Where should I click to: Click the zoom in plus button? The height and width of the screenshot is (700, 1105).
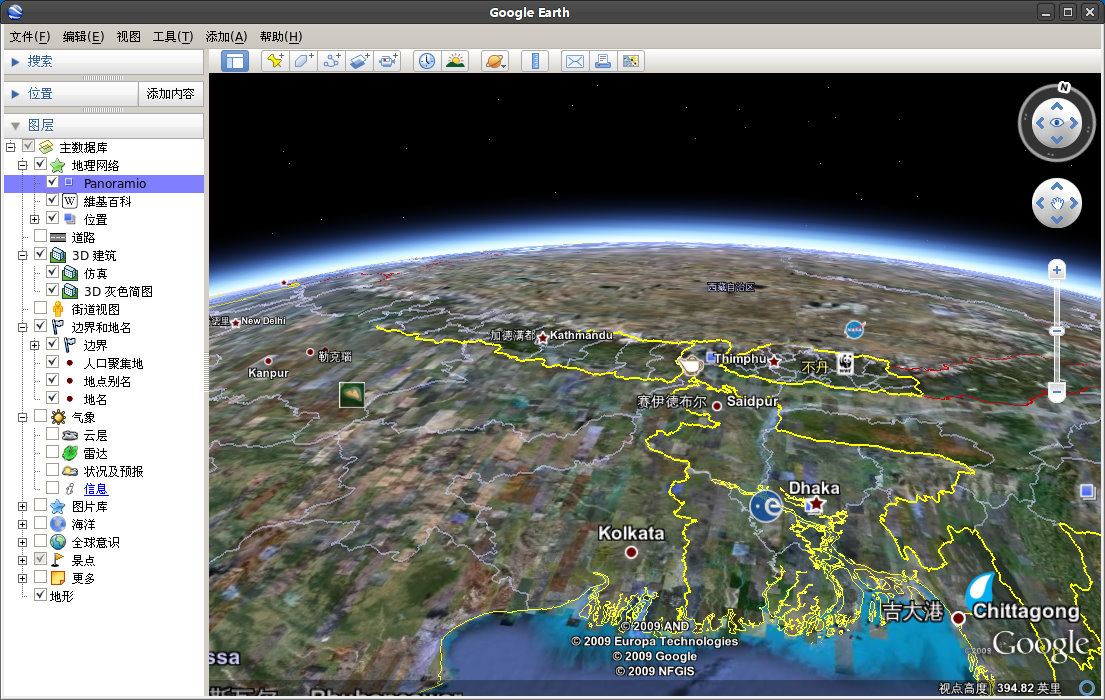[1056, 270]
